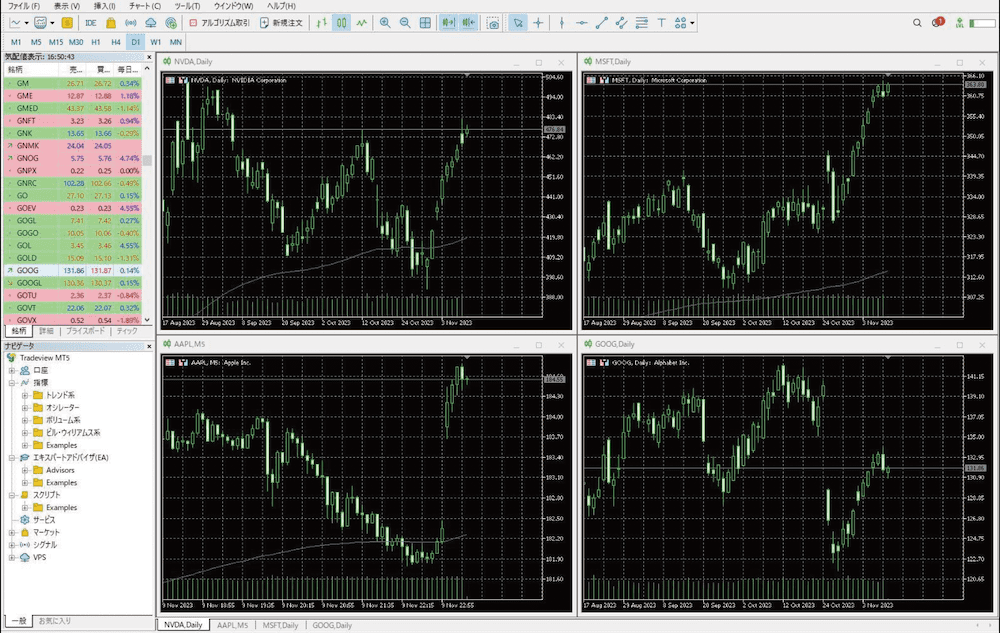
Task: Expand the トレンド系 indicators folder
Action: point(25,395)
